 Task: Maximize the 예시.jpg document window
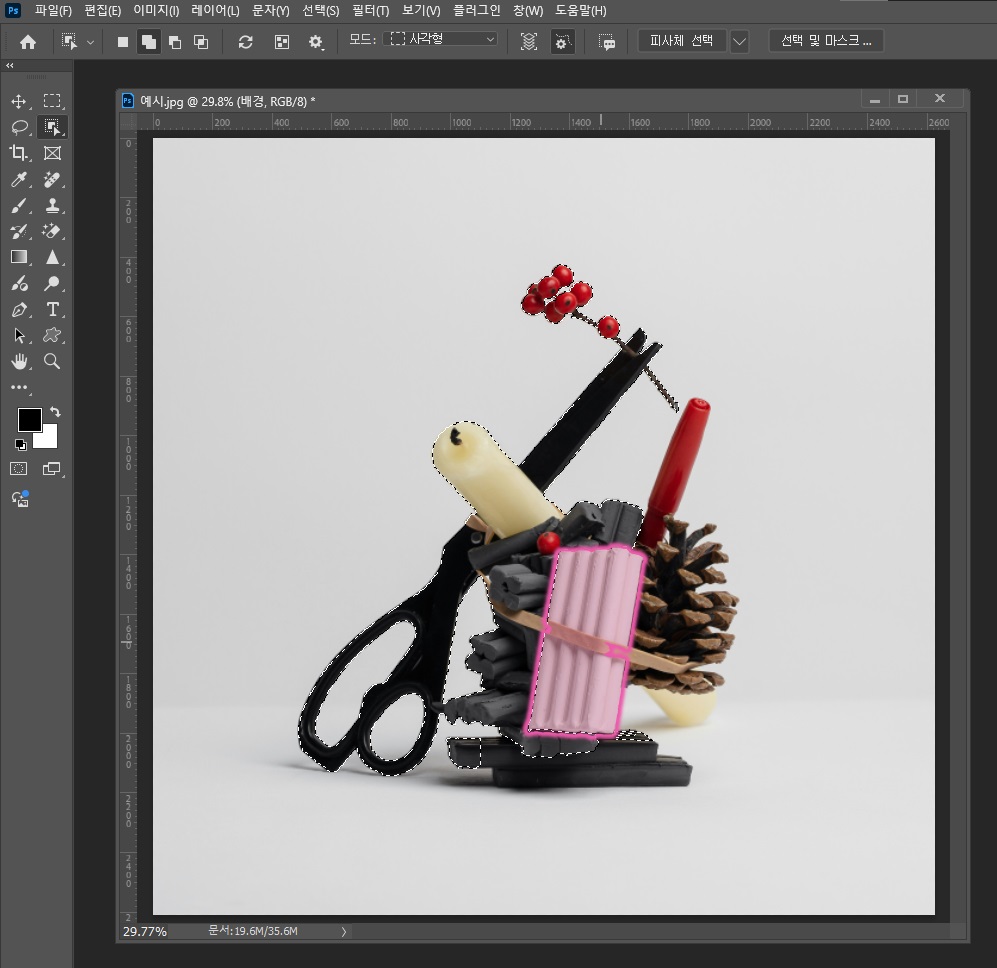(902, 99)
